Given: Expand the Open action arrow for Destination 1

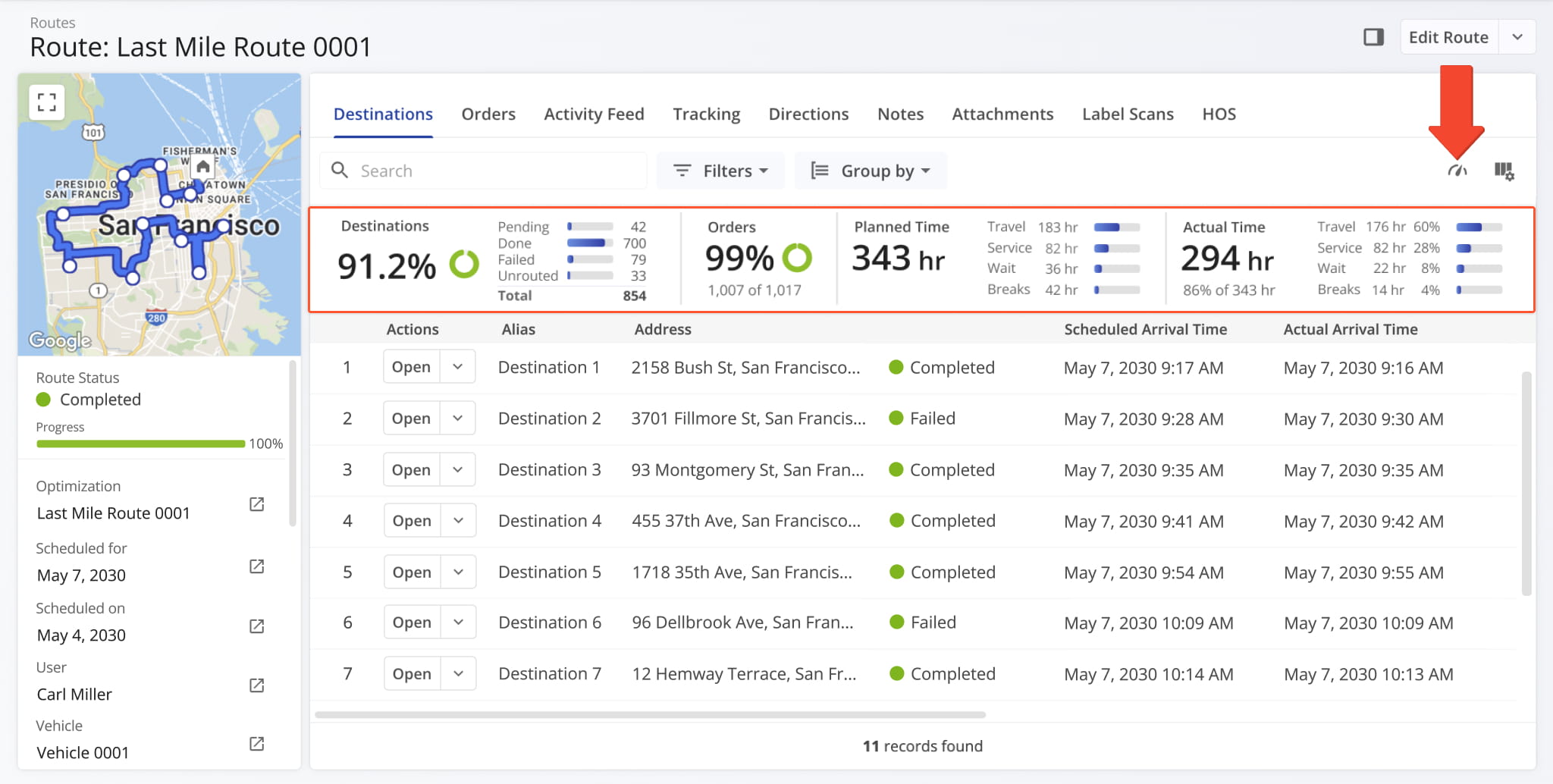Looking at the screenshot, I should pyautogui.click(x=458, y=367).
